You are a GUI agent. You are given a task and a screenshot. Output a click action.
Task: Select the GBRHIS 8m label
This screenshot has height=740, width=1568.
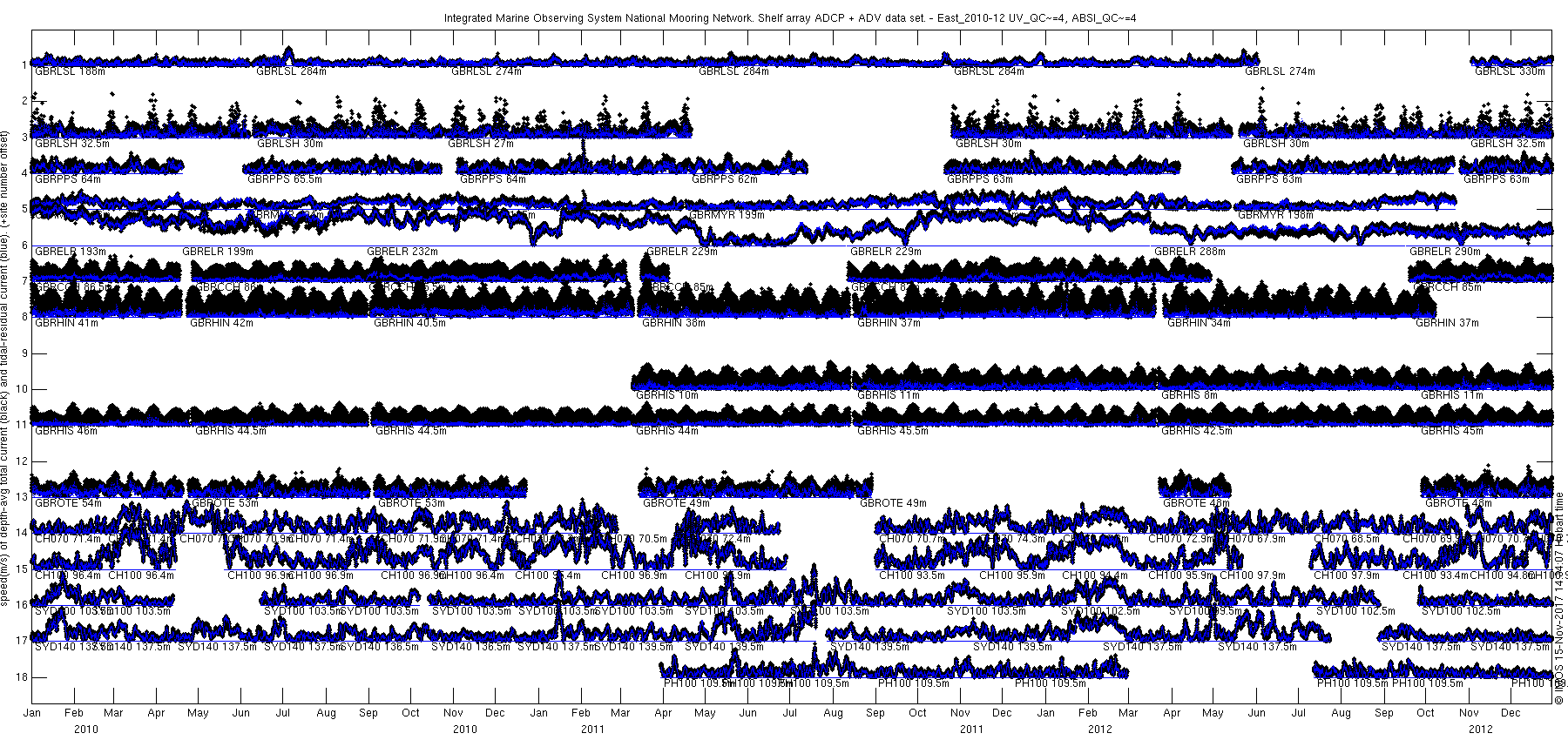[1189, 395]
